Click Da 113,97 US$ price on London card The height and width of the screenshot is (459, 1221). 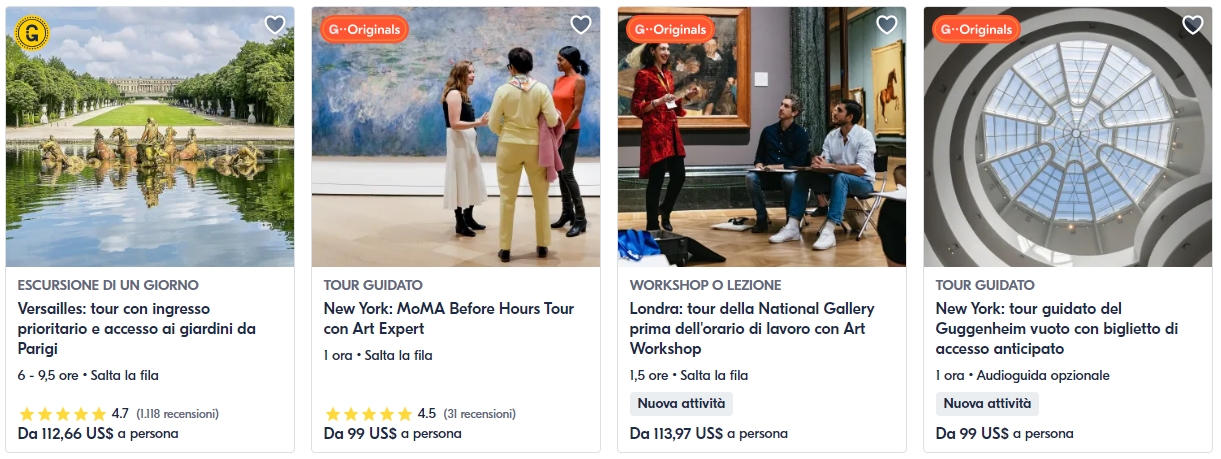(x=677, y=433)
